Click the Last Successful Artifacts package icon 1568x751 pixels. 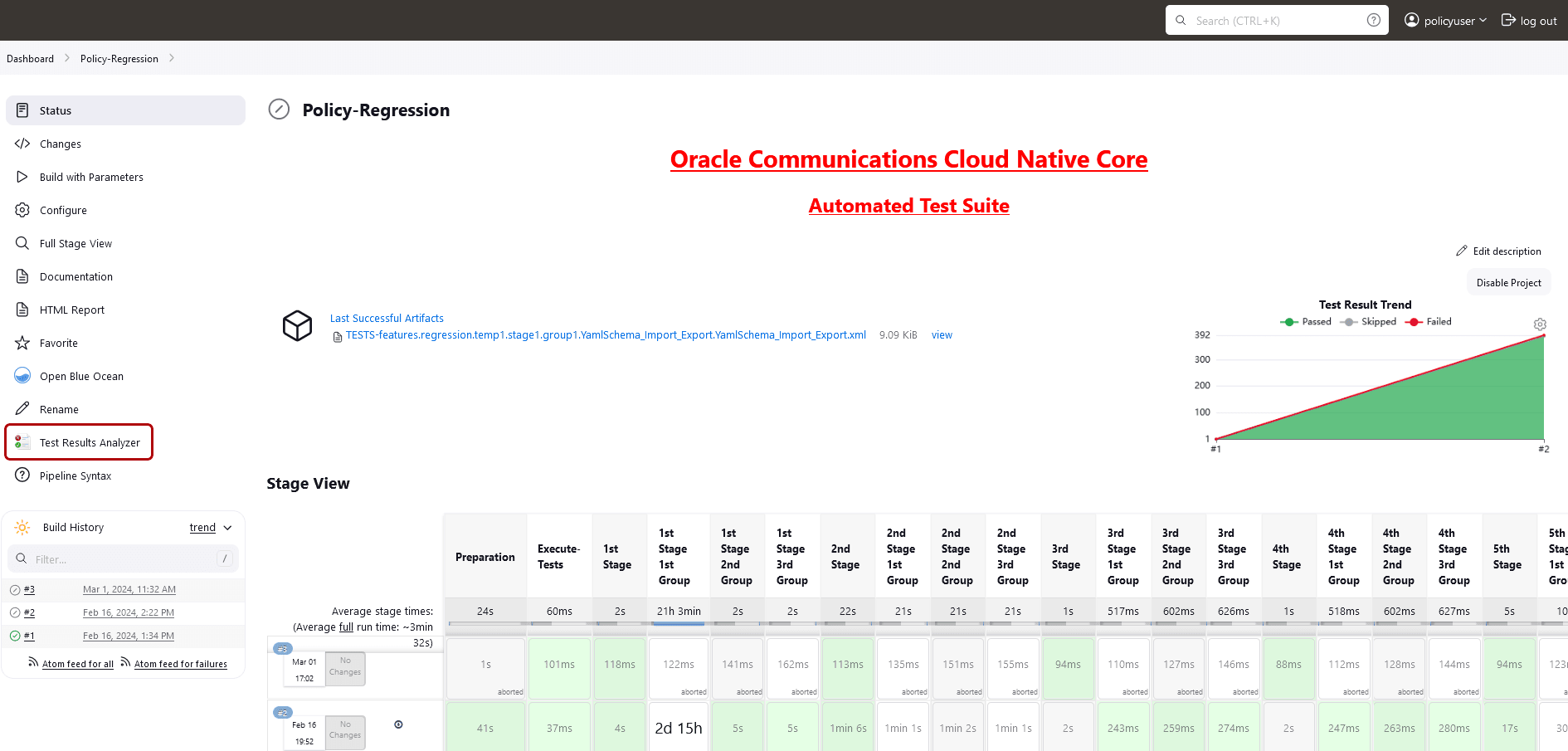tap(298, 326)
